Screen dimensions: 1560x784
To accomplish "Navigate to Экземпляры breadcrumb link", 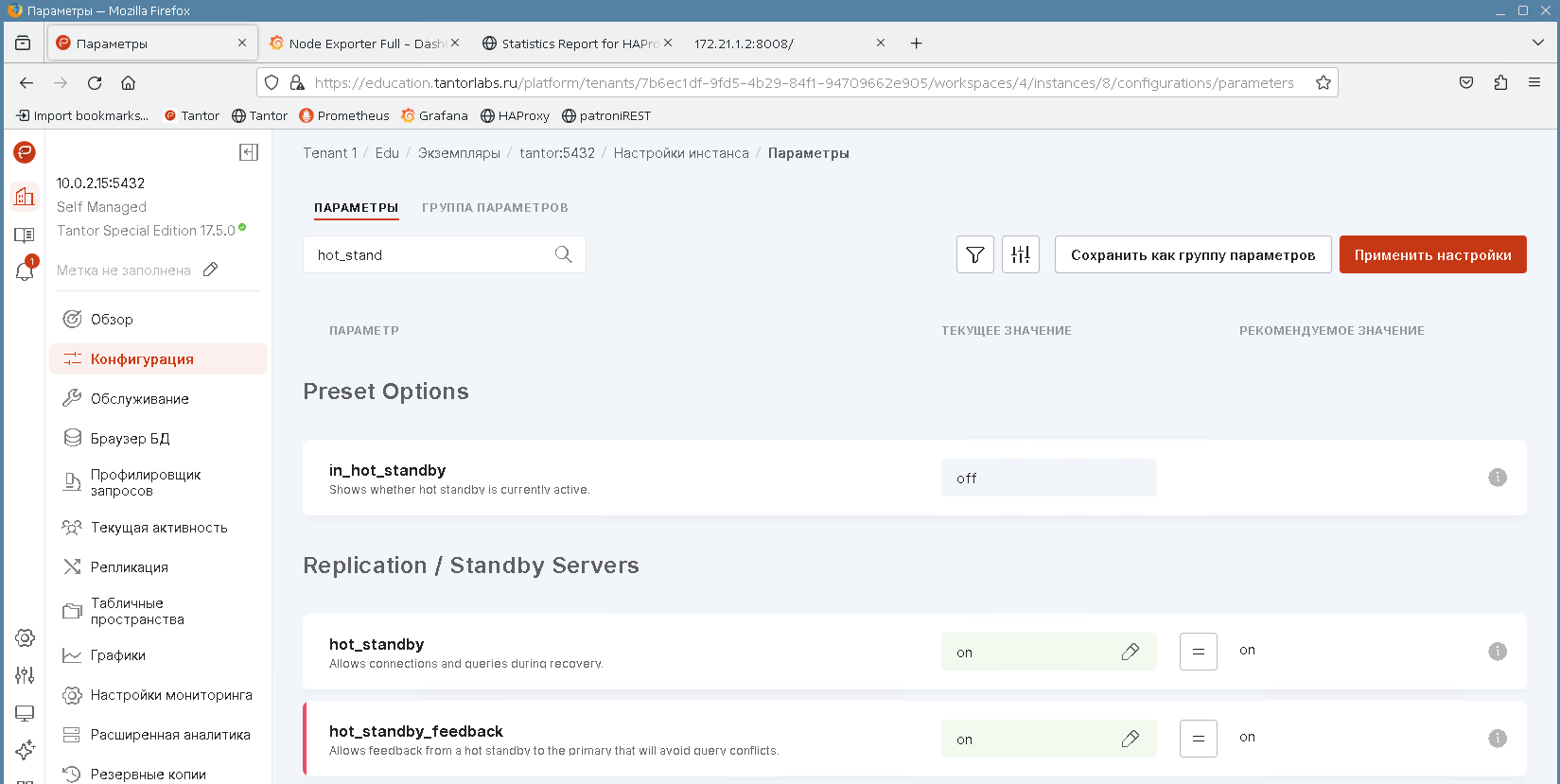I will 459,153.
